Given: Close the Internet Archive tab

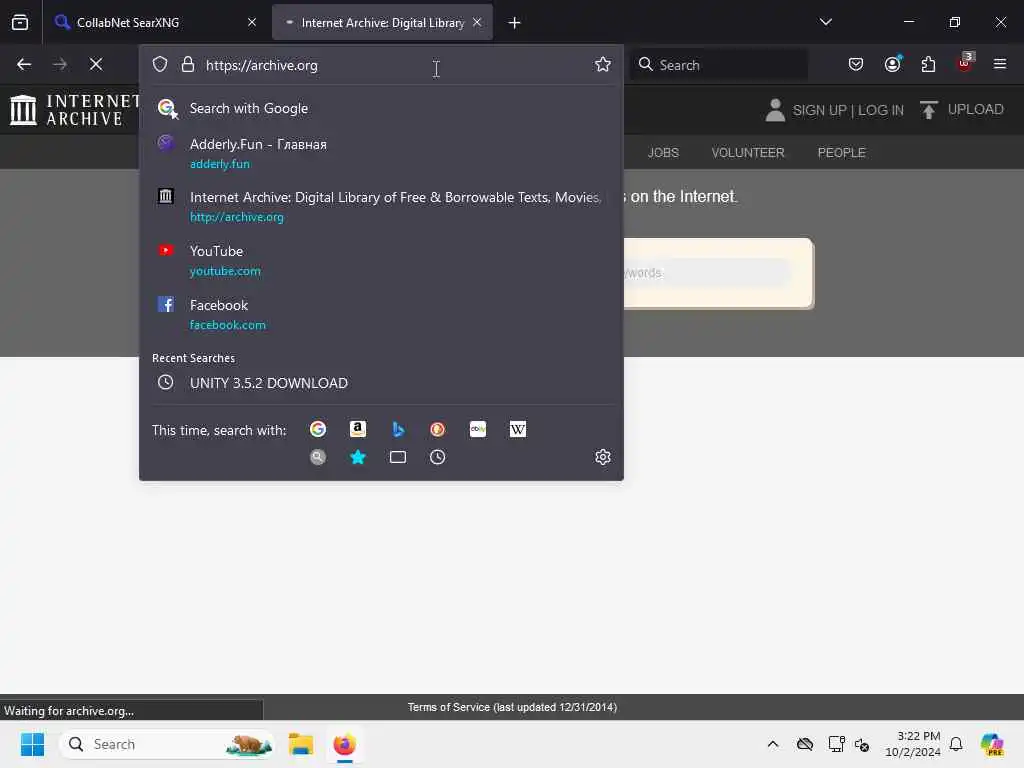Looking at the screenshot, I should [477, 22].
